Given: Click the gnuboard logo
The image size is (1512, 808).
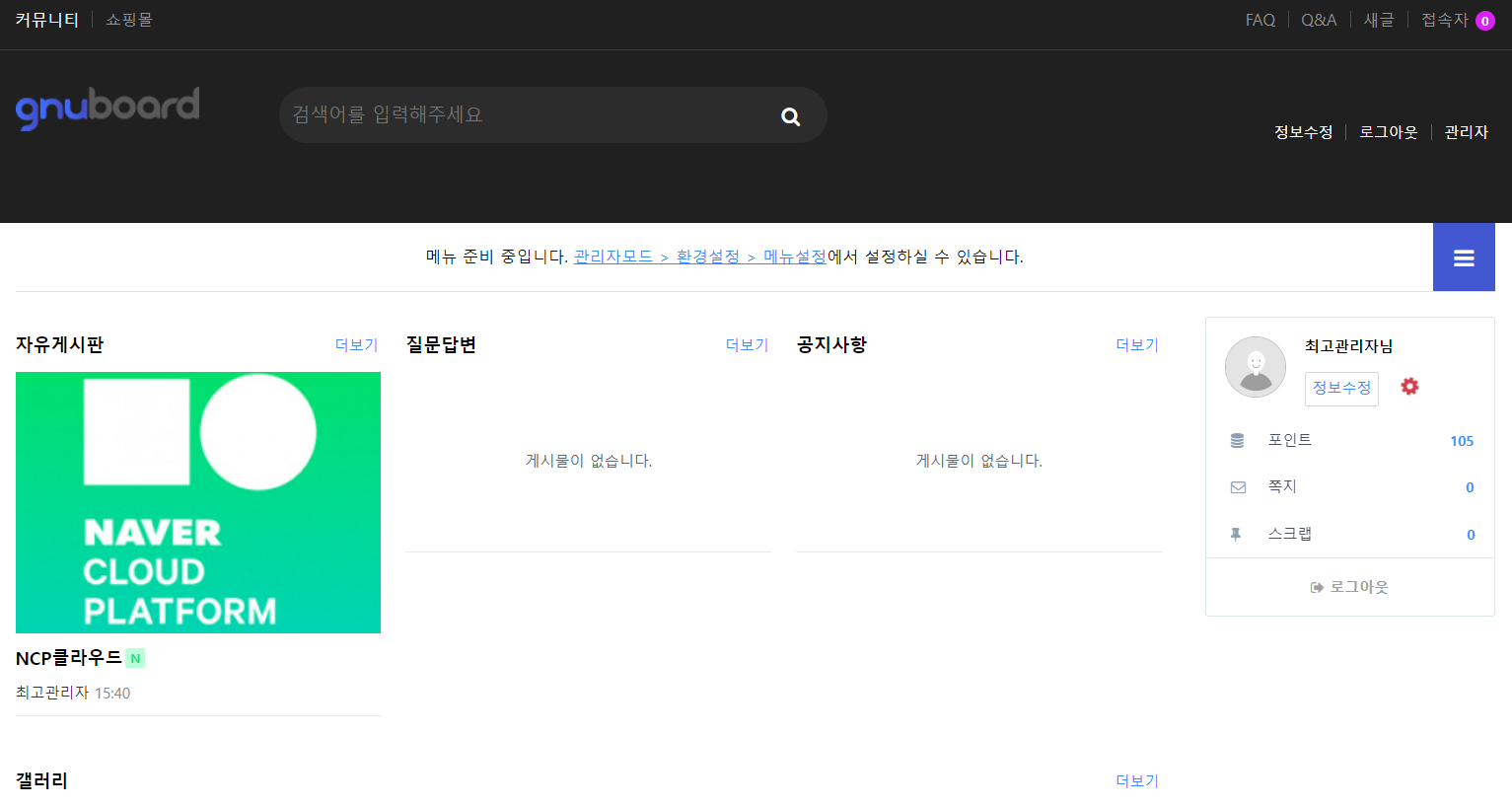Looking at the screenshot, I should pos(108,108).
